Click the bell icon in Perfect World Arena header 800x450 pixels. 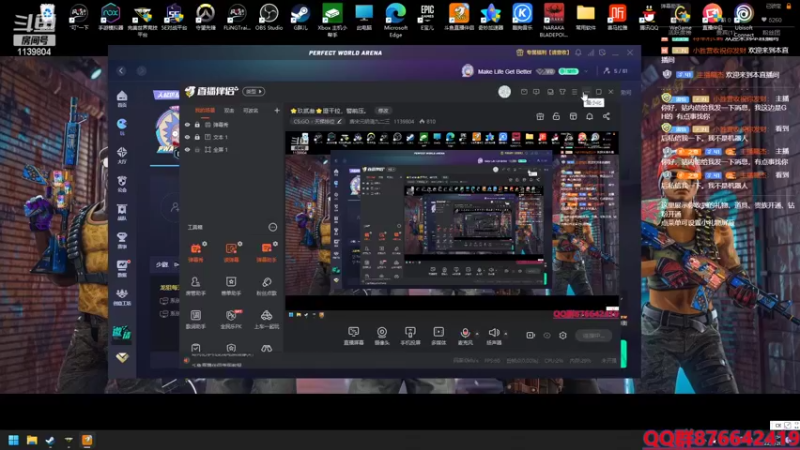pyautogui.click(x=578, y=53)
